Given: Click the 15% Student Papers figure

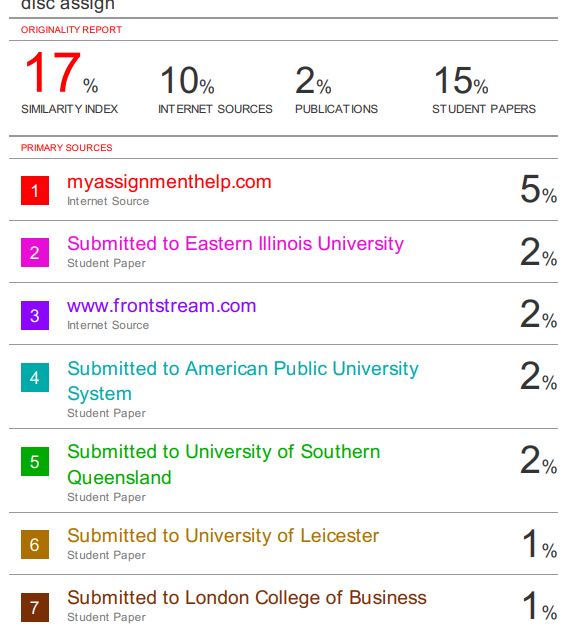Looking at the screenshot, I should tap(461, 81).
